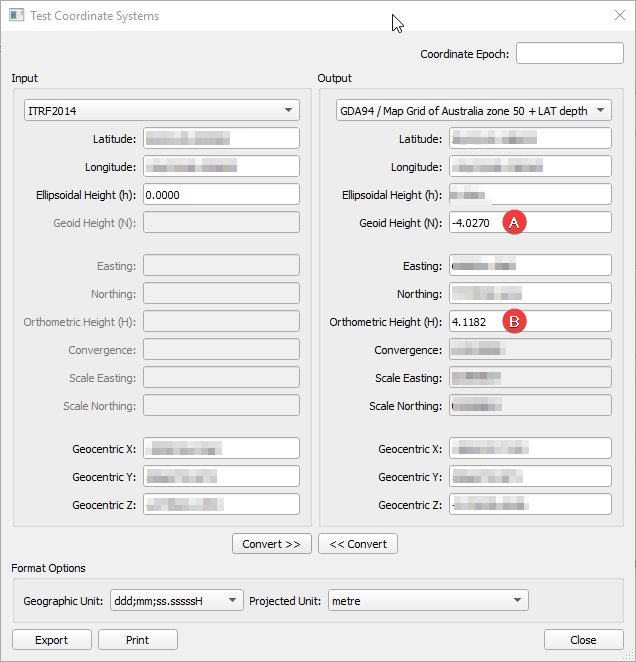Viewport: 636px width, 662px height.
Task: Click the output Easting field
Action: (x=530, y=266)
